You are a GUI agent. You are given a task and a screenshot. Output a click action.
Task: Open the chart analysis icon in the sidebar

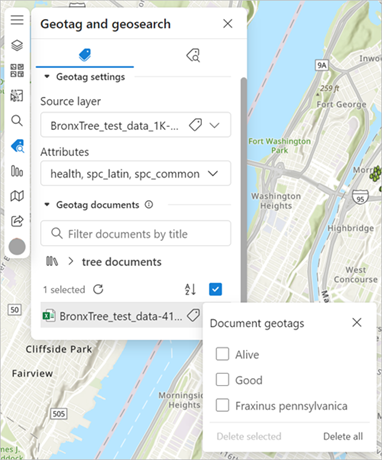tap(17, 171)
